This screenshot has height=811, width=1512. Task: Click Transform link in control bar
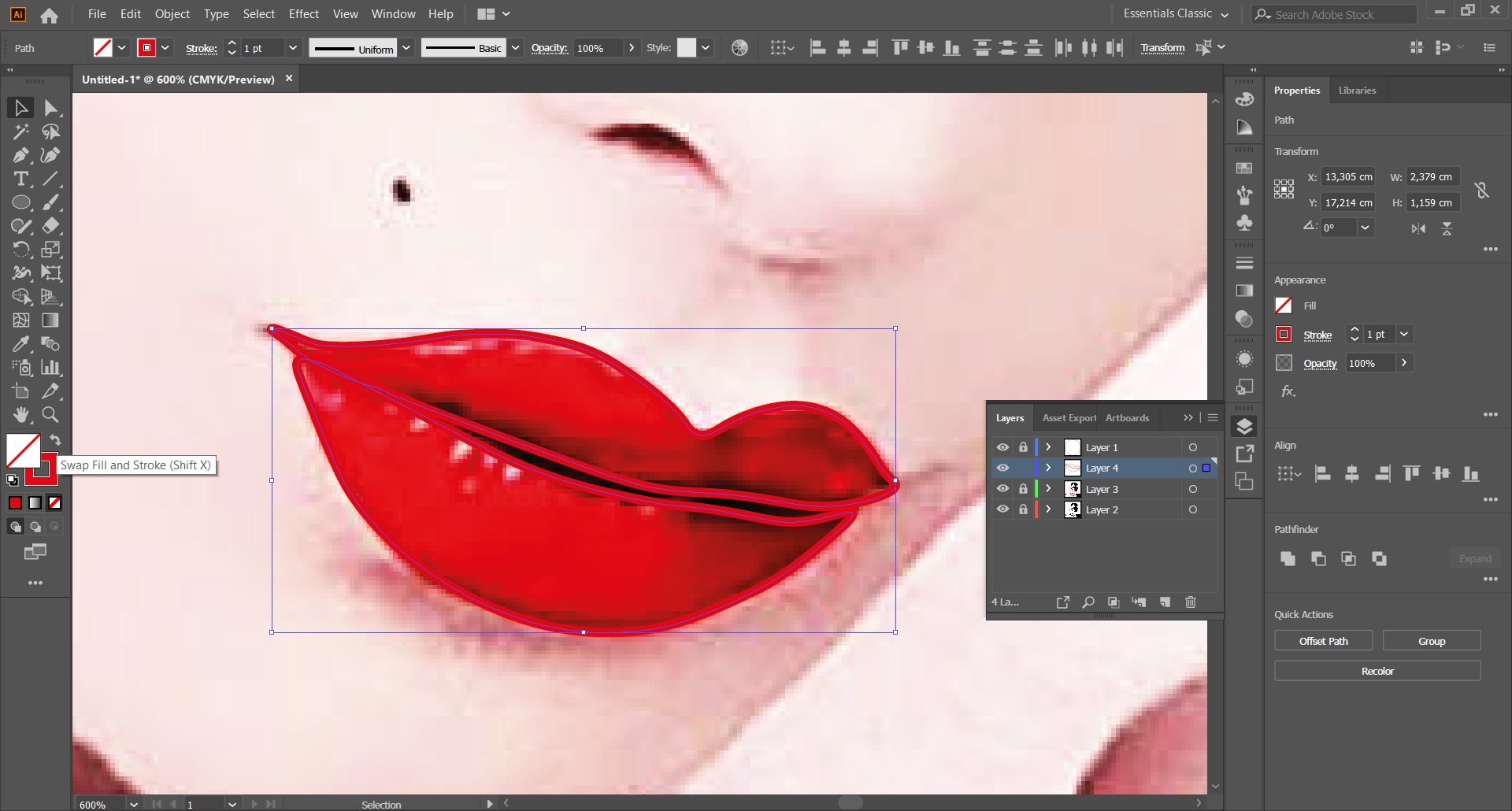point(1162,48)
